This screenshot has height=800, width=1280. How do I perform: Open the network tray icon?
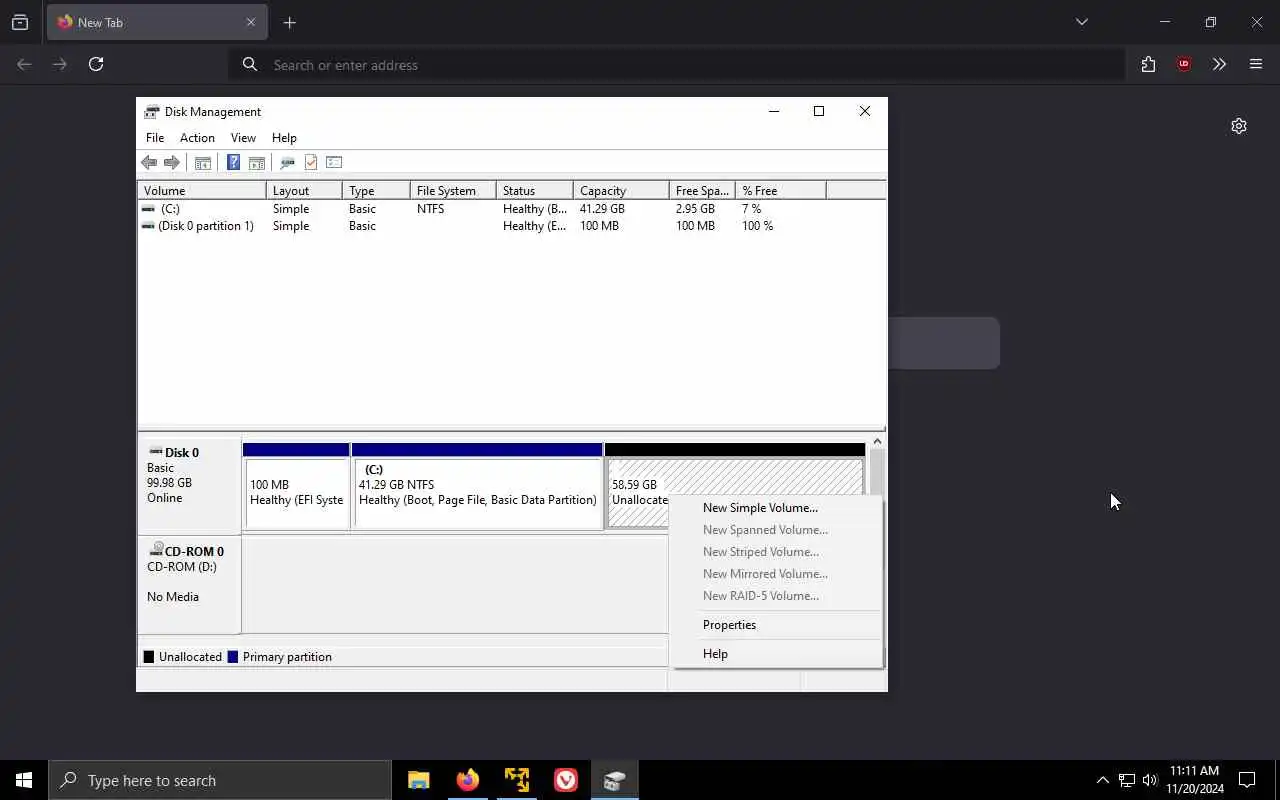[1126, 780]
